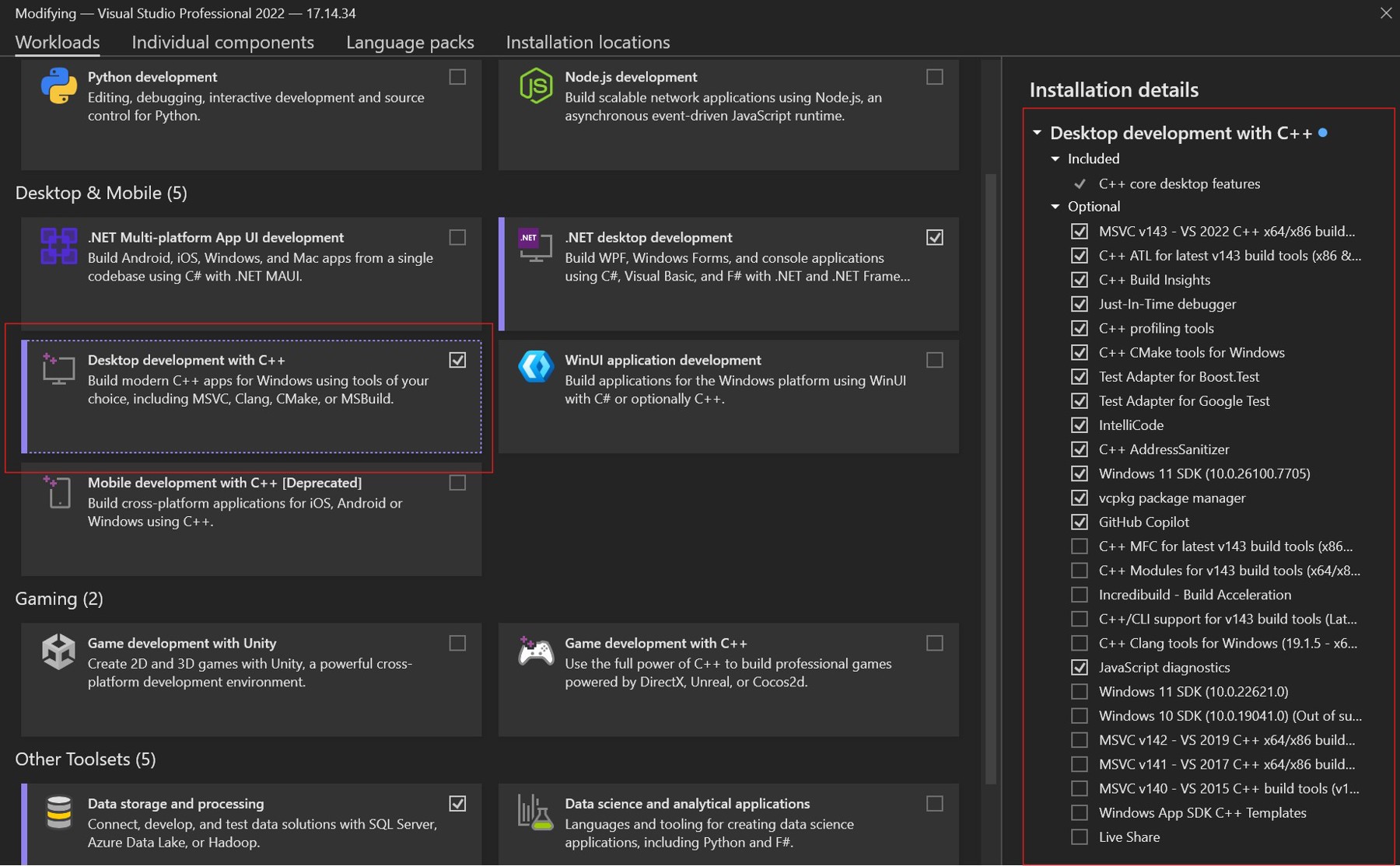The height and width of the screenshot is (866, 1400).
Task: Uncheck the C++ AddressSanitizer option
Action: (x=1080, y=449)
